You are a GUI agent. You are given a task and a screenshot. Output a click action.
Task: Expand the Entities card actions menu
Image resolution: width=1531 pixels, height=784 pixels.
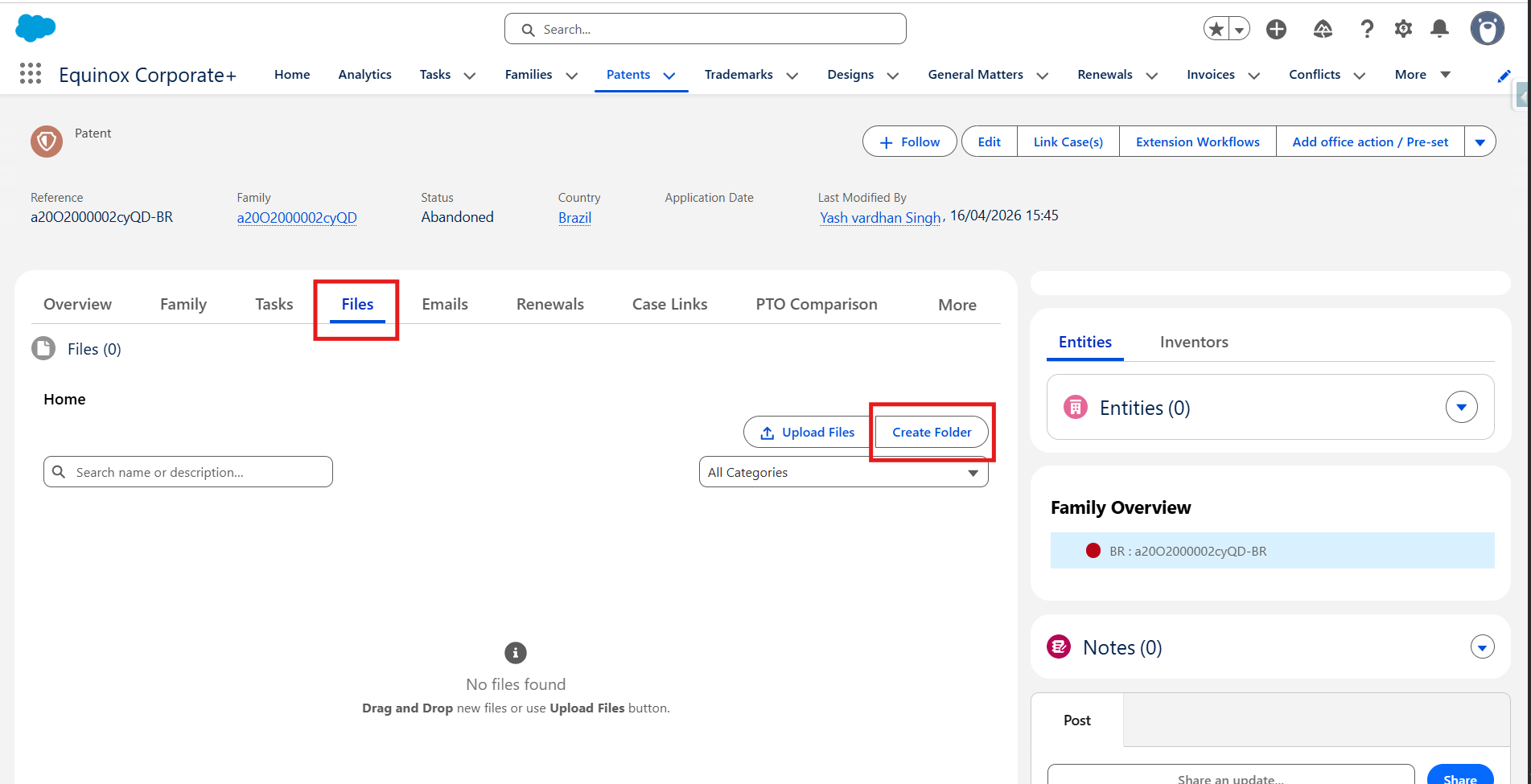[x=1461, y=408]
